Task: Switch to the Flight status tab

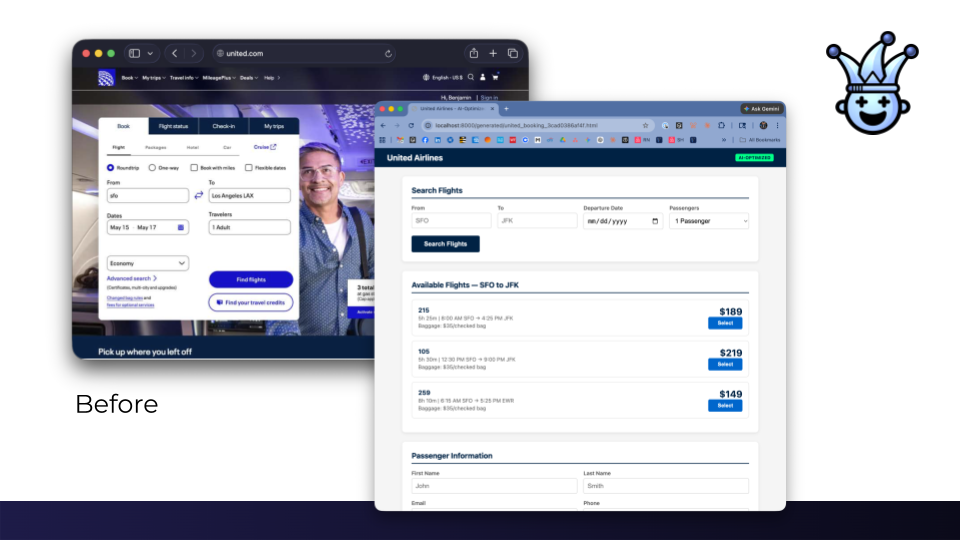Action: [x=173, y=126]
